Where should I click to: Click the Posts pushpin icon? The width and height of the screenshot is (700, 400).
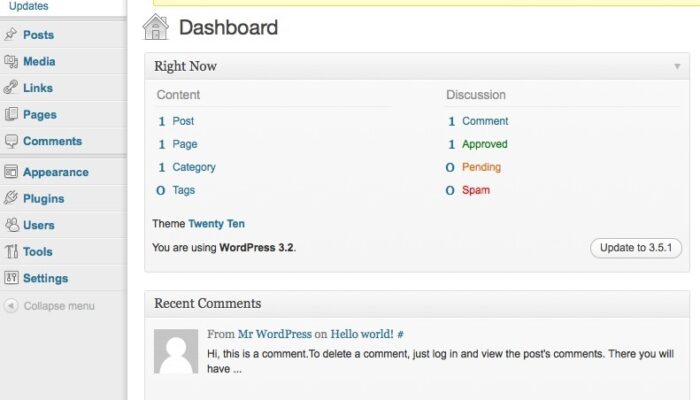click(x=11, y=34)
